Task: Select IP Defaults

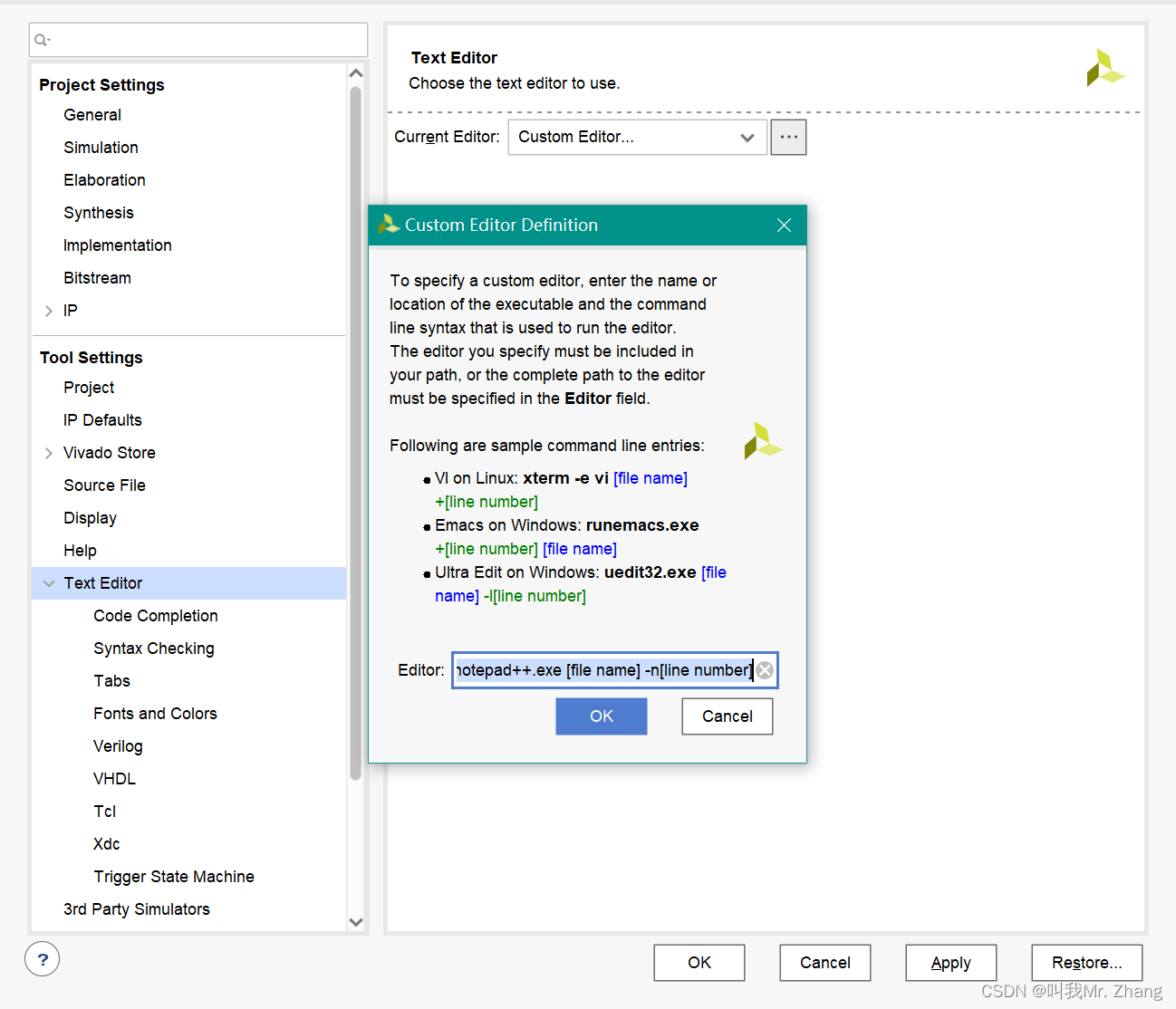Action: (102, 420)
